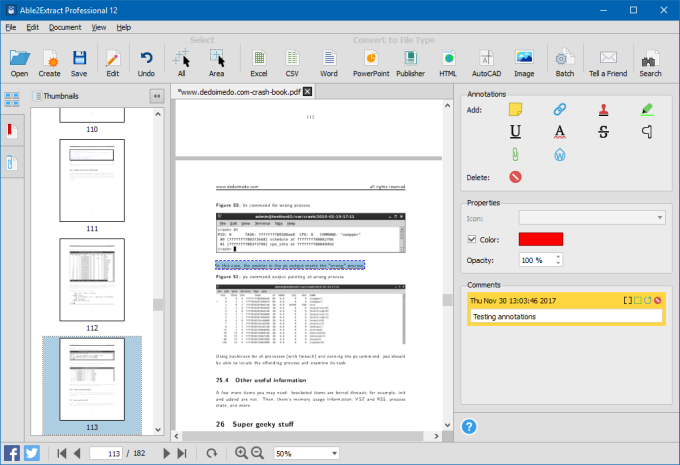Click the red Delete annotation icon
The image size is (680, 465).
click(515, 178)
